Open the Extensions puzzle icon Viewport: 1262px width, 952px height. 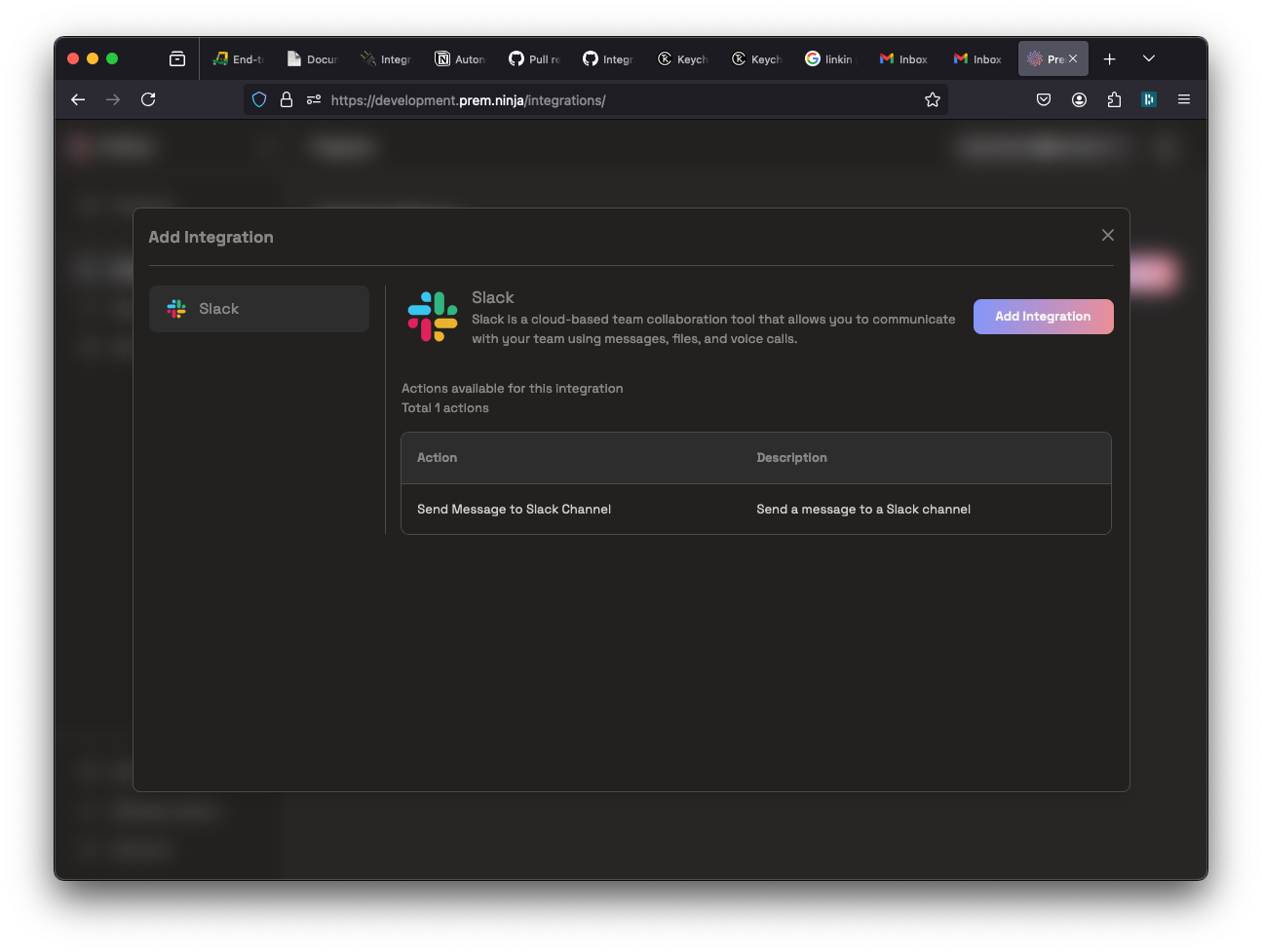coord(1114,99)
